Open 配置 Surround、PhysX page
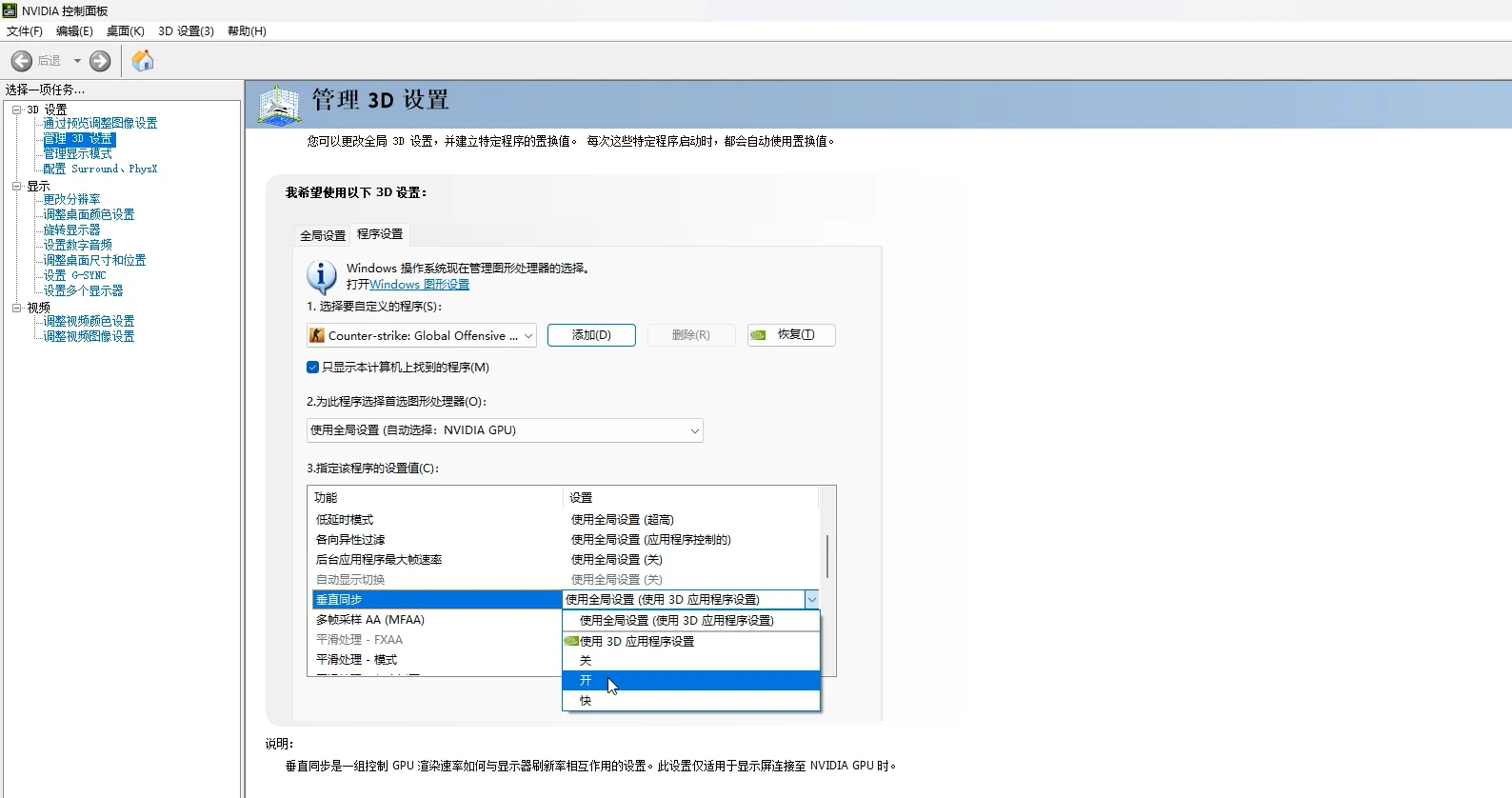Image resolution: width=1512 pixels, height=798 pixels. click(x=100, y=169)
